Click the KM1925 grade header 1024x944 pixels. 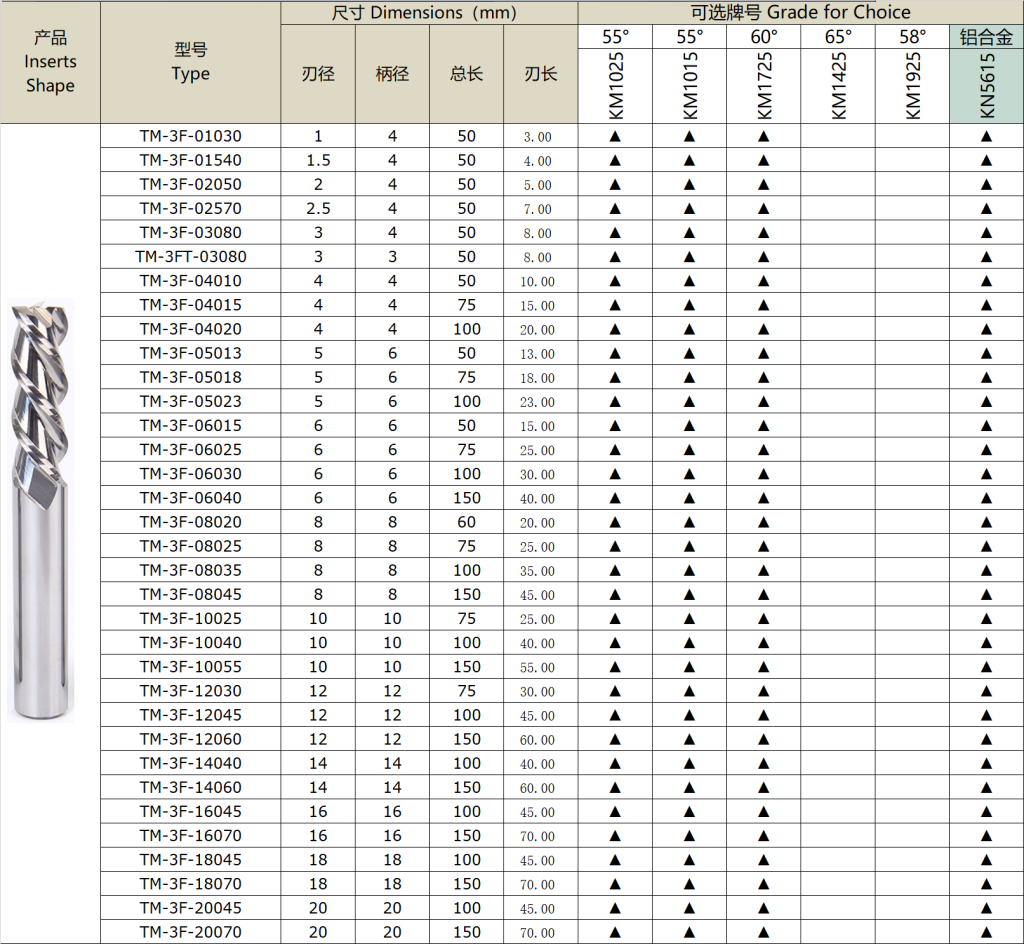click(913, 86)
